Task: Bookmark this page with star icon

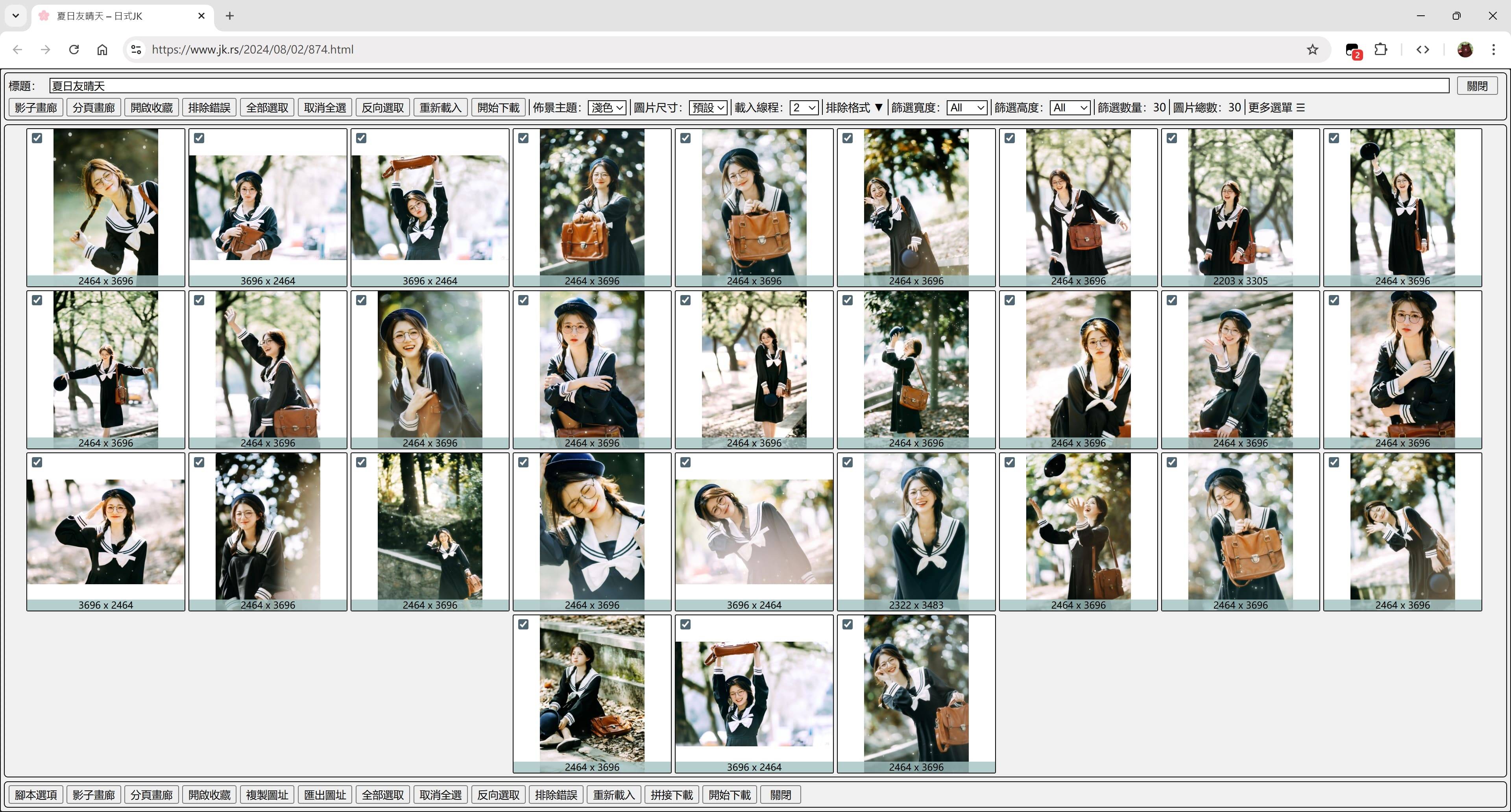Action: tap(1312, 49)
